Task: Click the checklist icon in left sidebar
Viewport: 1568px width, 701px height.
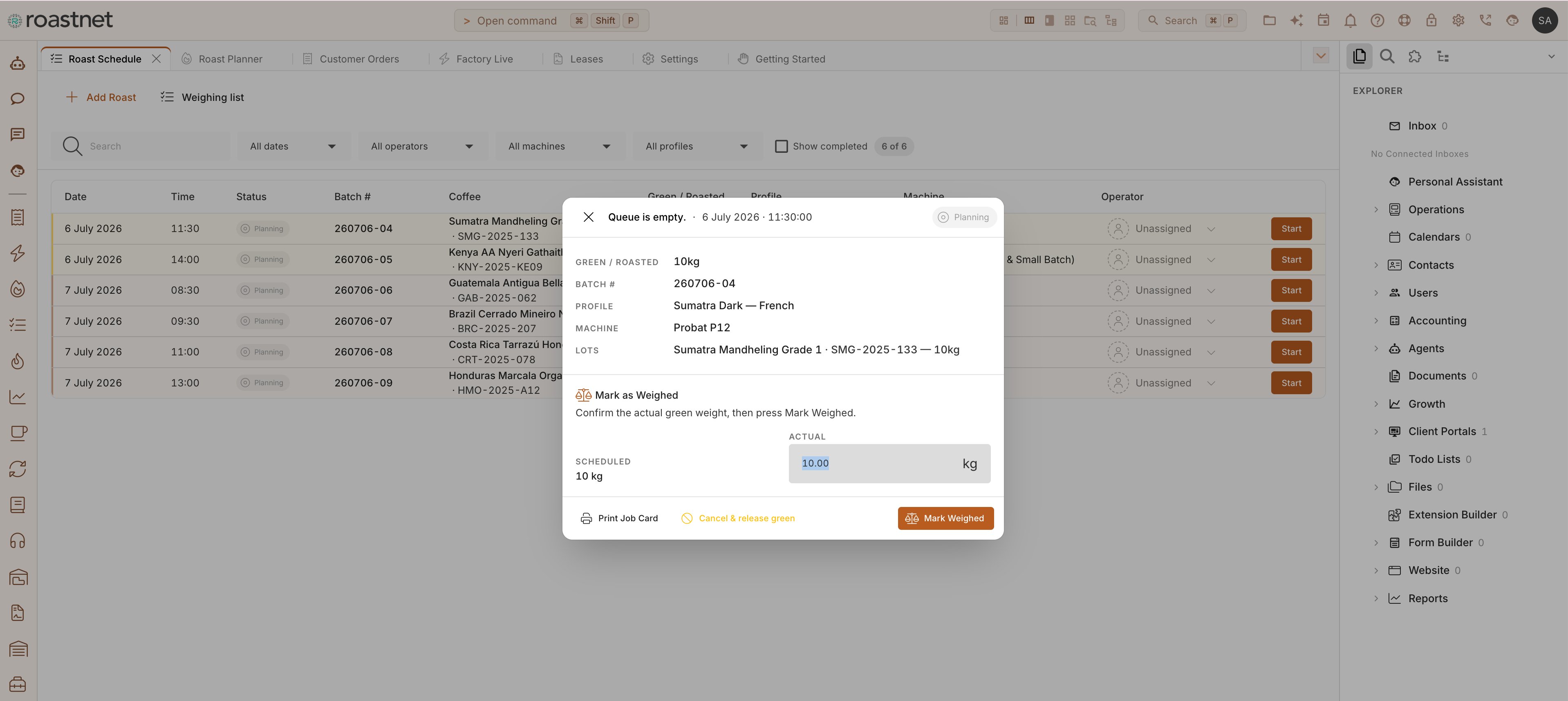Action: (18, 325)
